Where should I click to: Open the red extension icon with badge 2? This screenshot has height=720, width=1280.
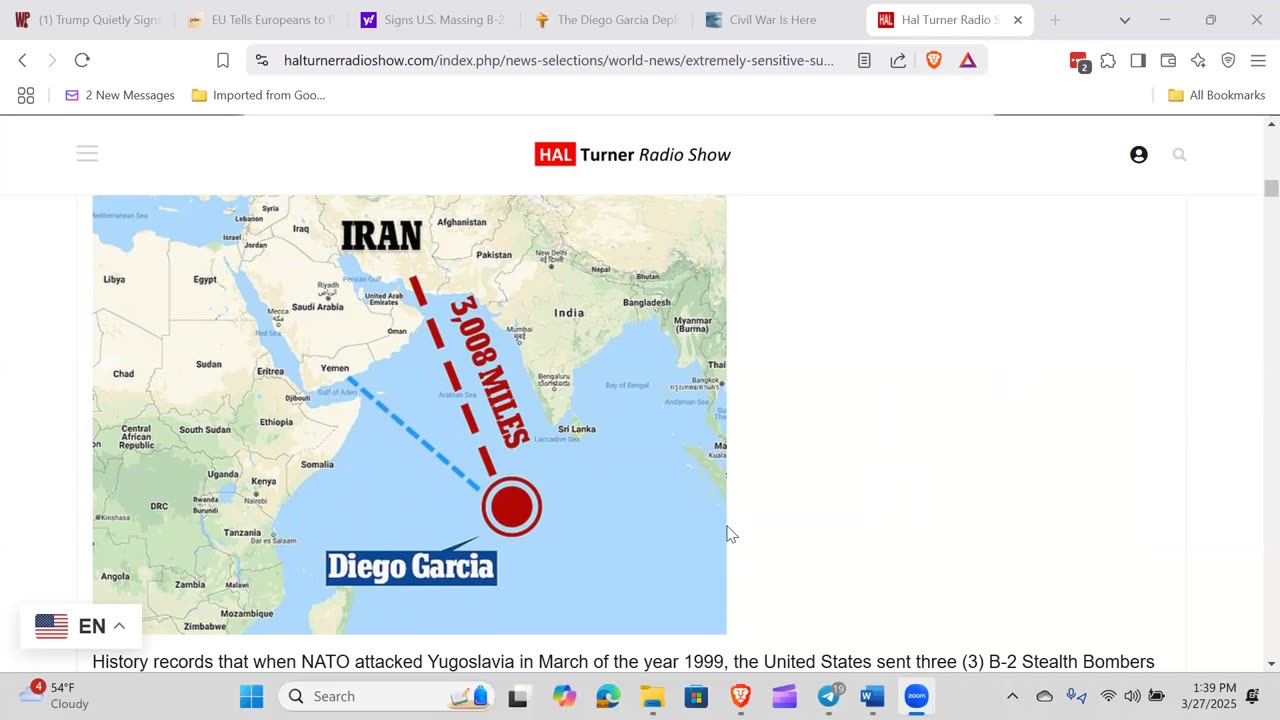tap(1078, 61)
